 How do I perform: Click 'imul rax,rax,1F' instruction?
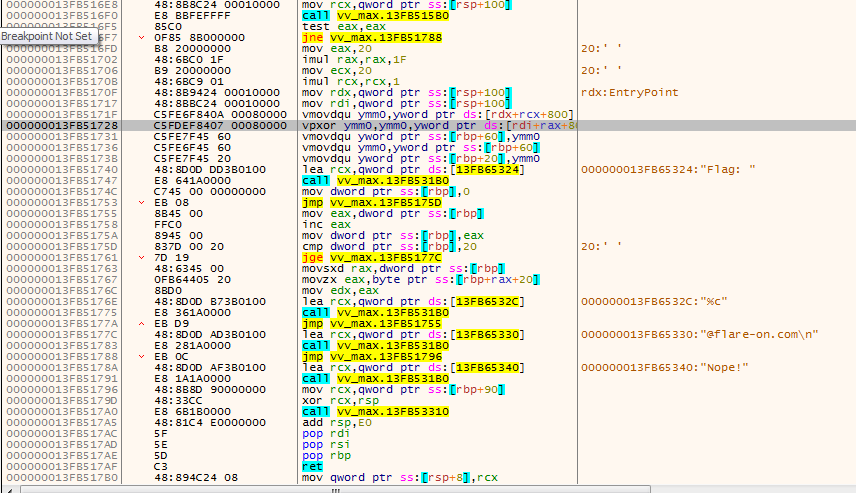coord(354,60)
